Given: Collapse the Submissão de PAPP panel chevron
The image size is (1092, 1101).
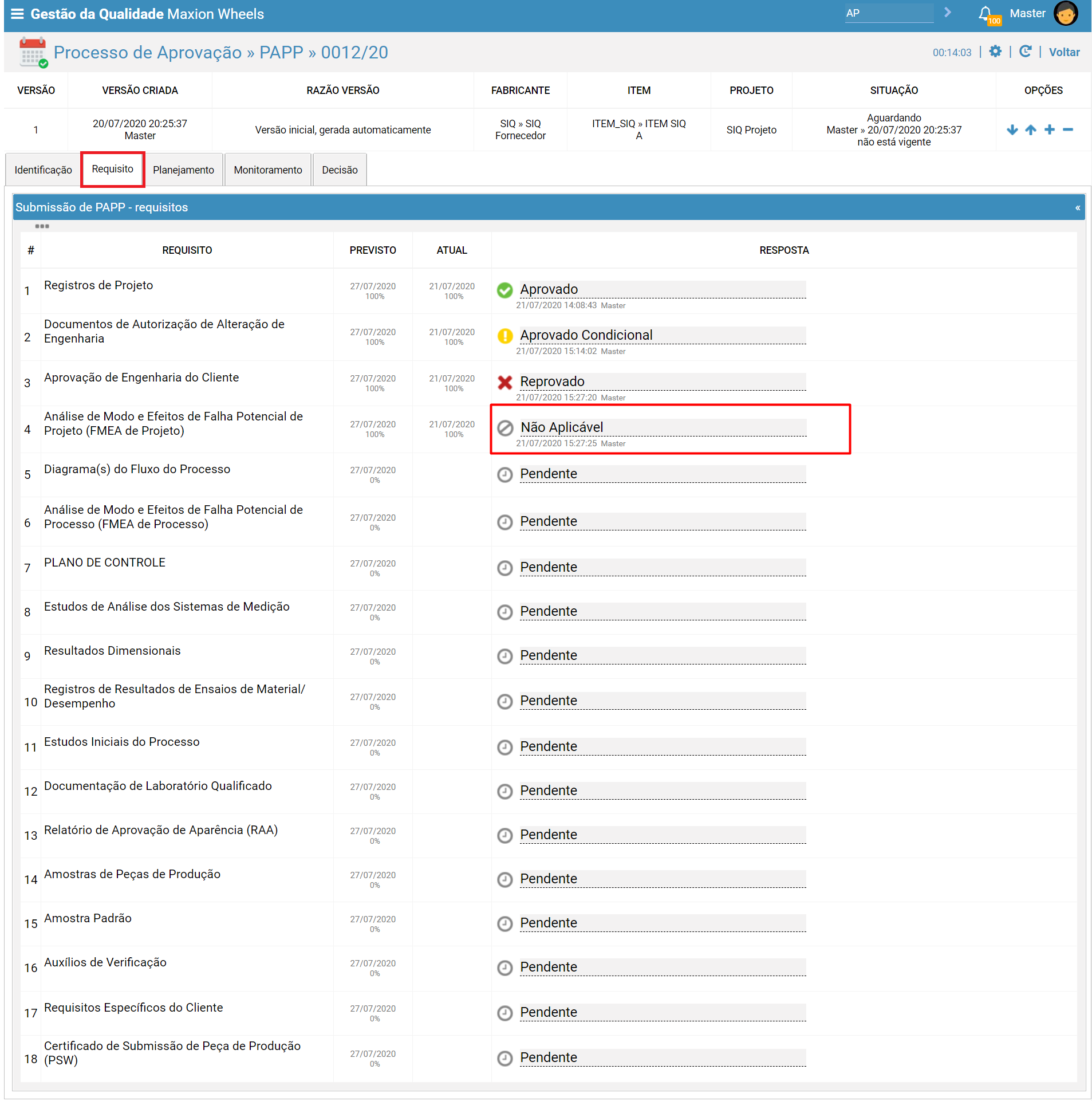Looking at the screenshot, I should 1077,208.
